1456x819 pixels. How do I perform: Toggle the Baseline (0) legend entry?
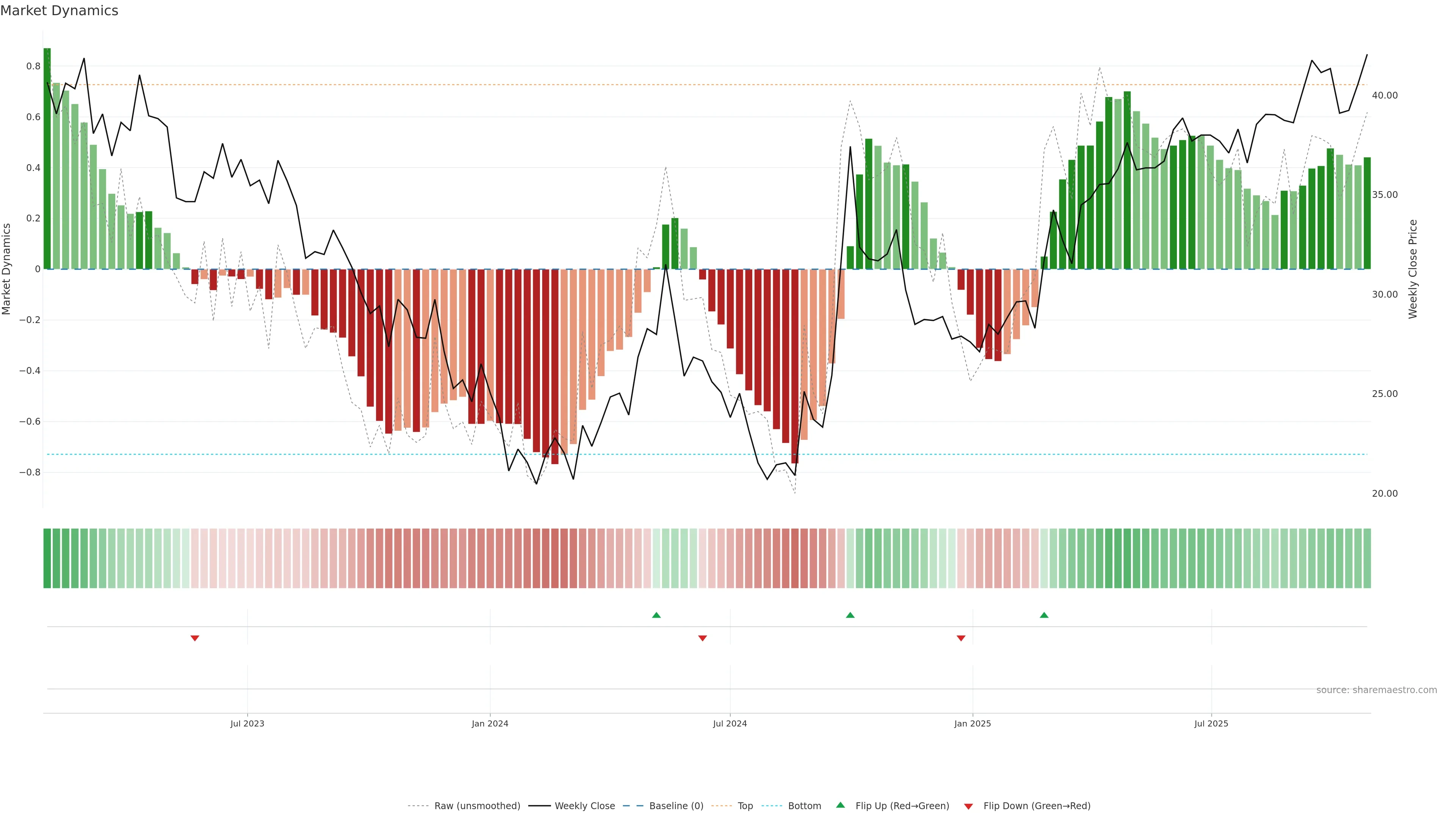pos(676,806)
